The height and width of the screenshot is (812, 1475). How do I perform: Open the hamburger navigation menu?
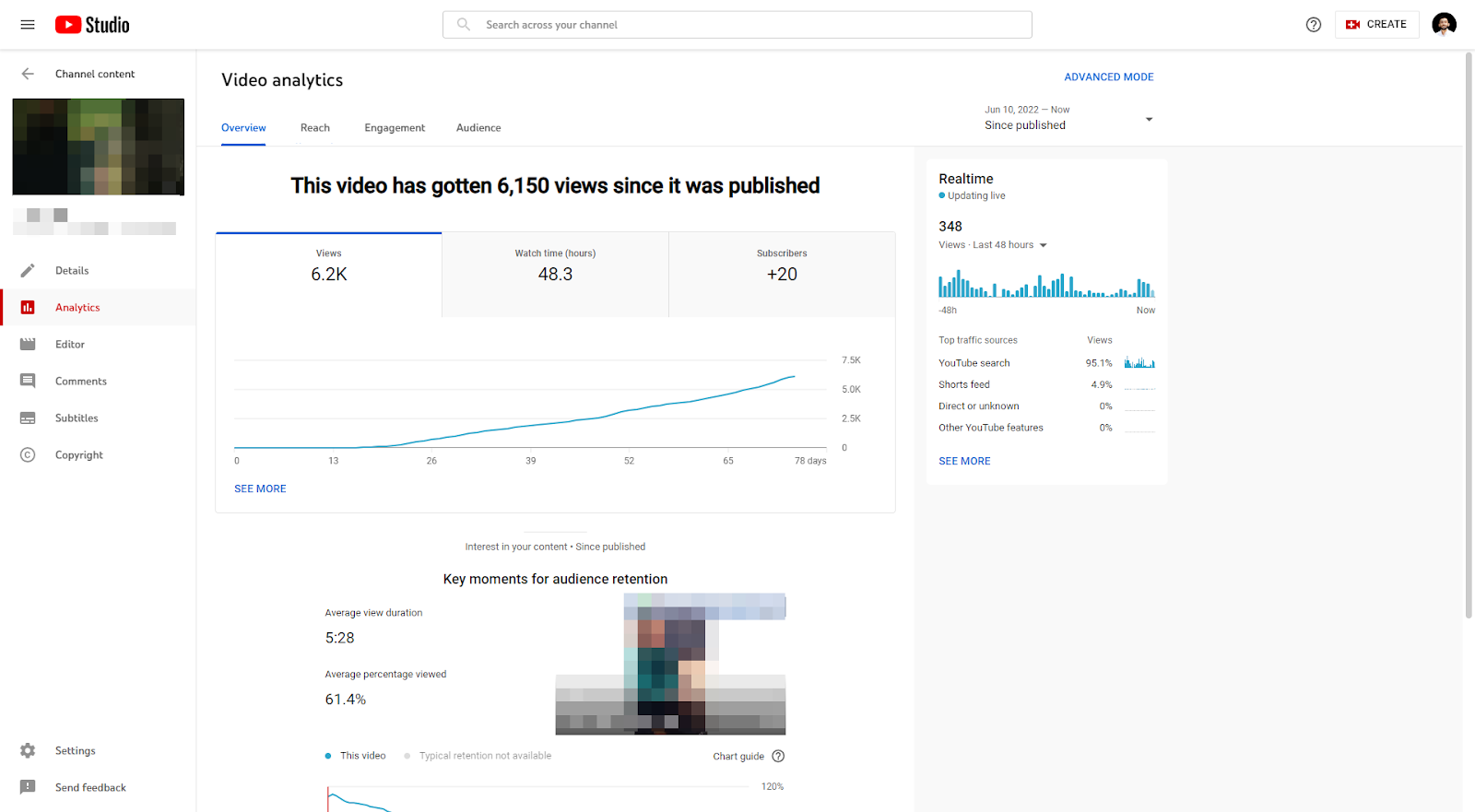(28, 25)
